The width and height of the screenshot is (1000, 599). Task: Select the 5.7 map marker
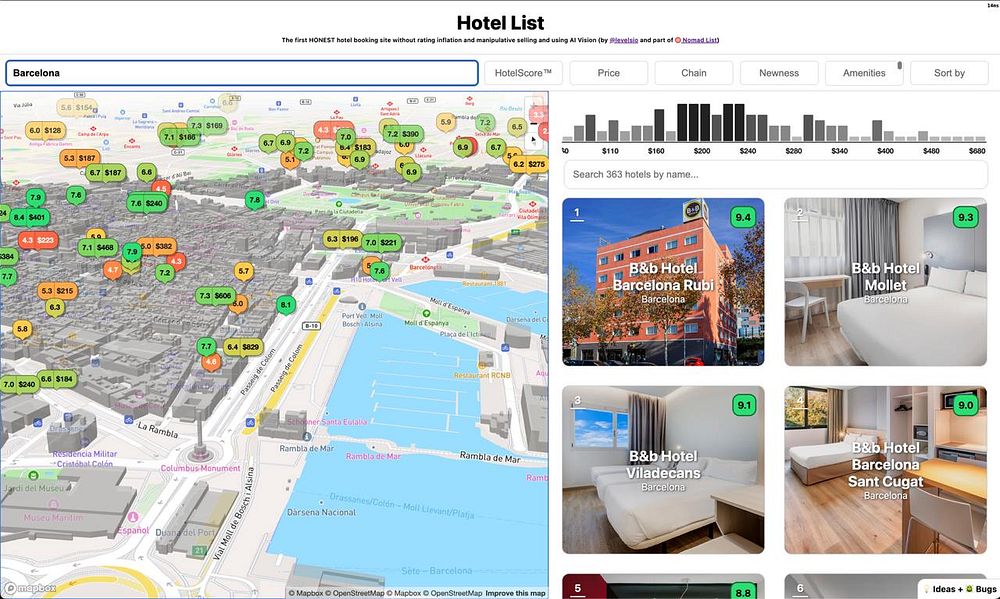(244, 271)
